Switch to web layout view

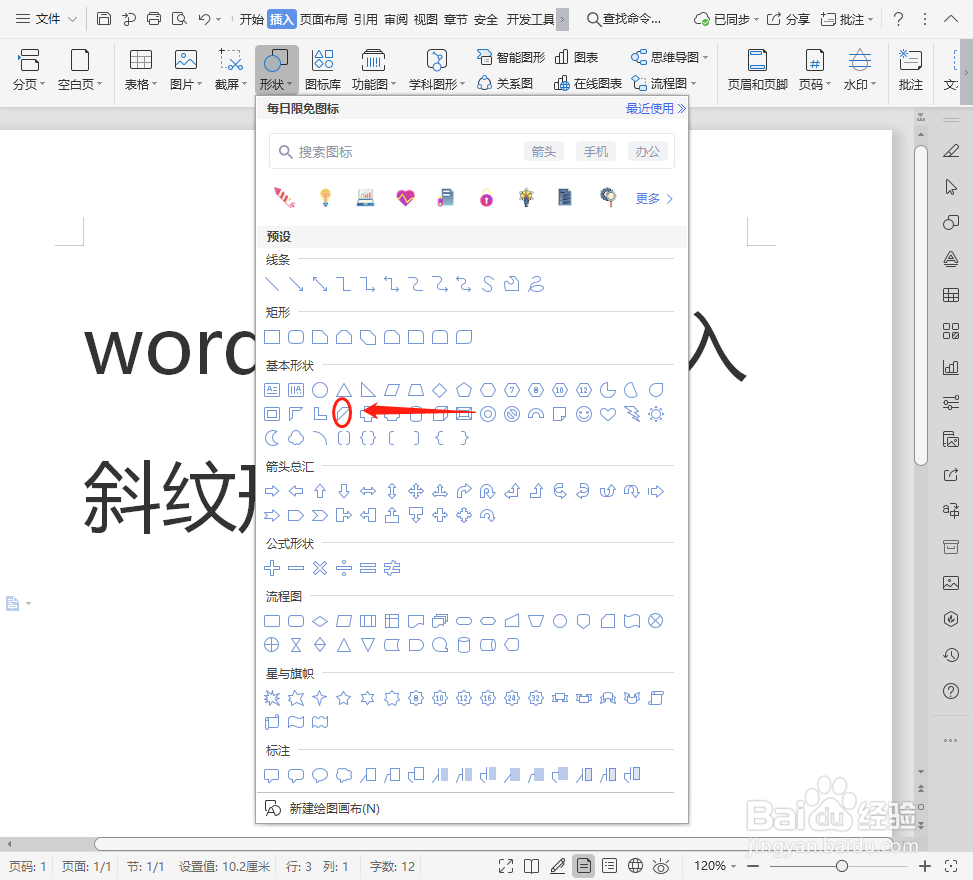click(x=635, y=866)
